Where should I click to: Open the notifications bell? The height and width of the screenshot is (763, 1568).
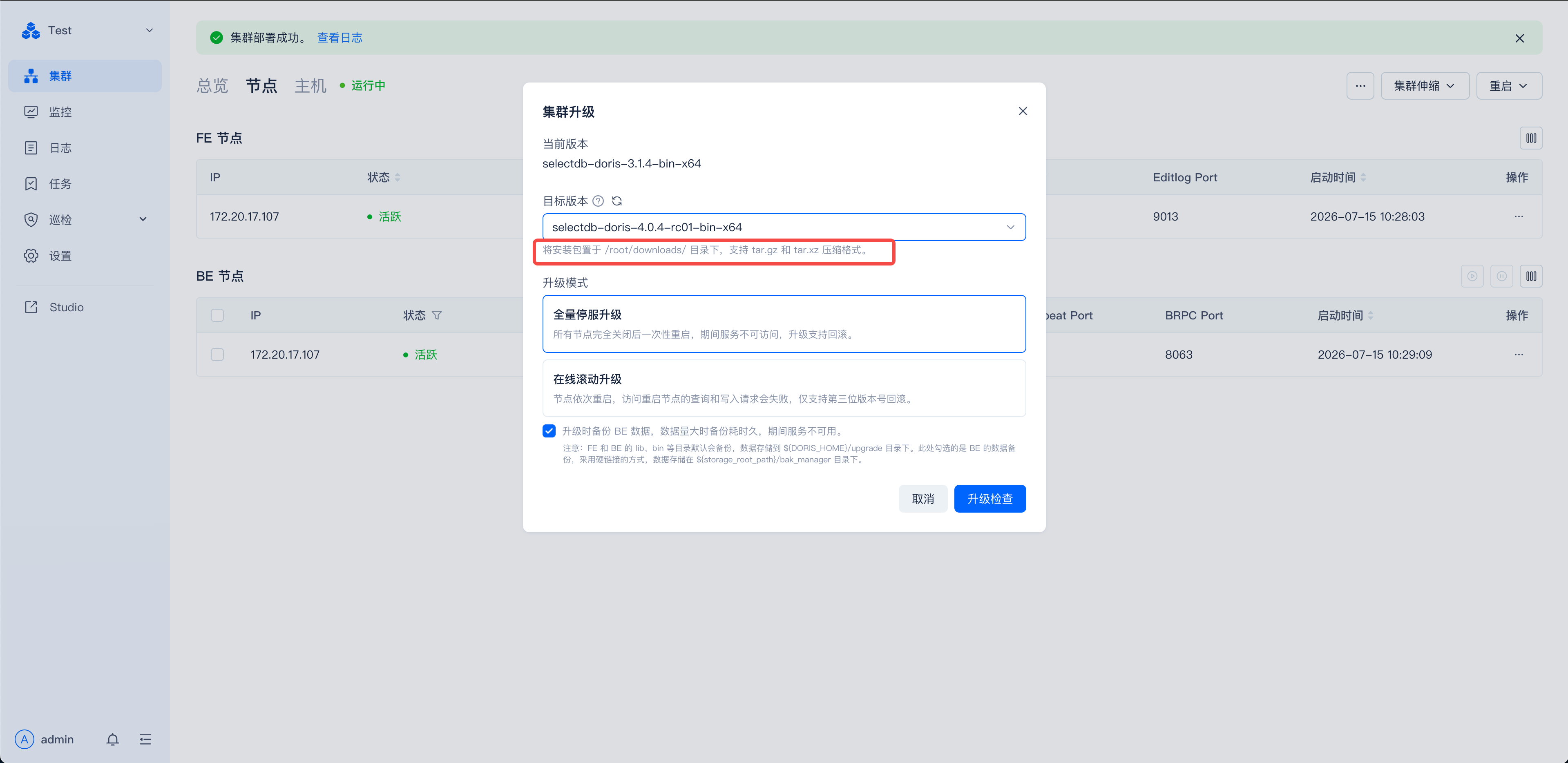click(x=113, y=739)
